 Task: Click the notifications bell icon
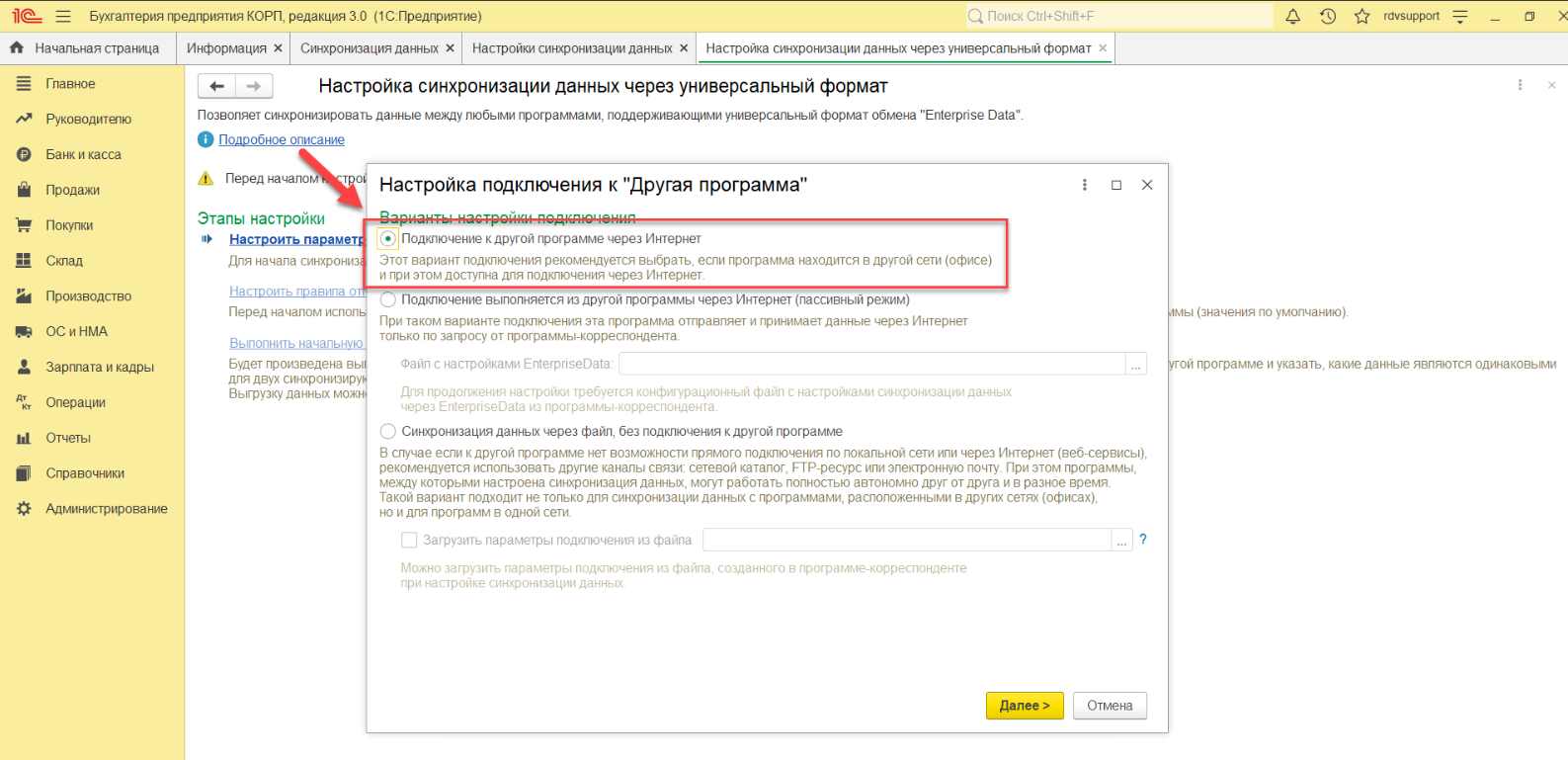coord(1292,16)
